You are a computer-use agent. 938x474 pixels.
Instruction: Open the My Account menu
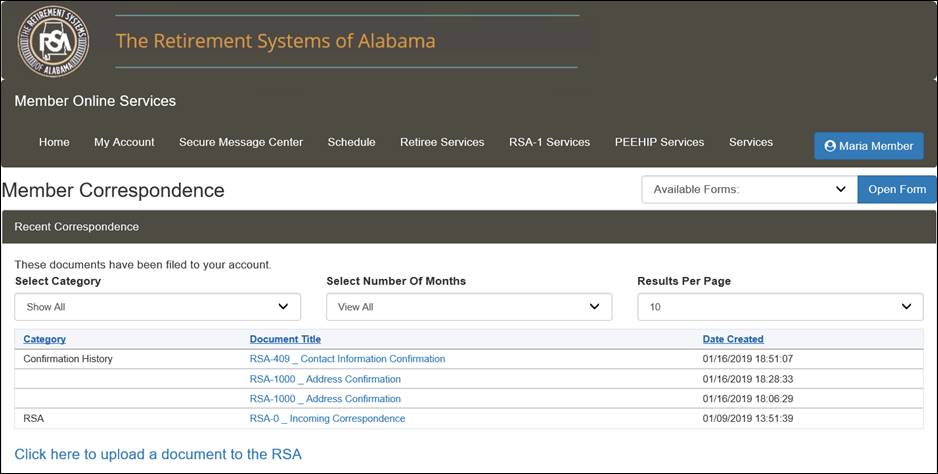(x=124, y=142)
